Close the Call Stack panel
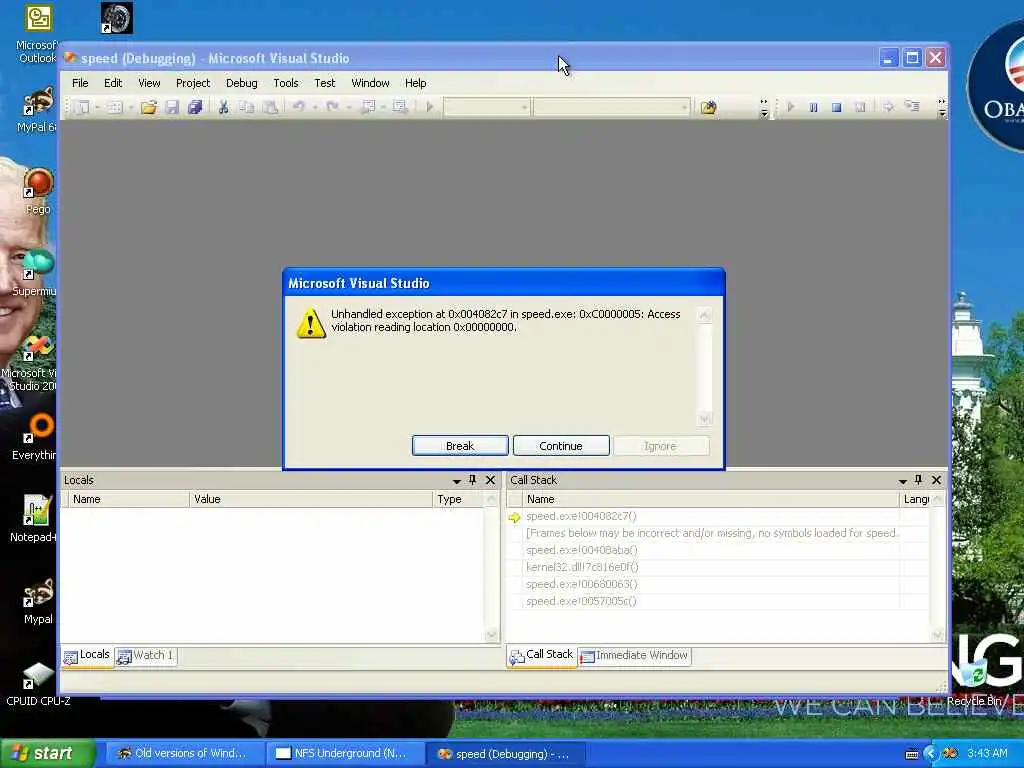The image size is (1024, 768). point(936,480)
